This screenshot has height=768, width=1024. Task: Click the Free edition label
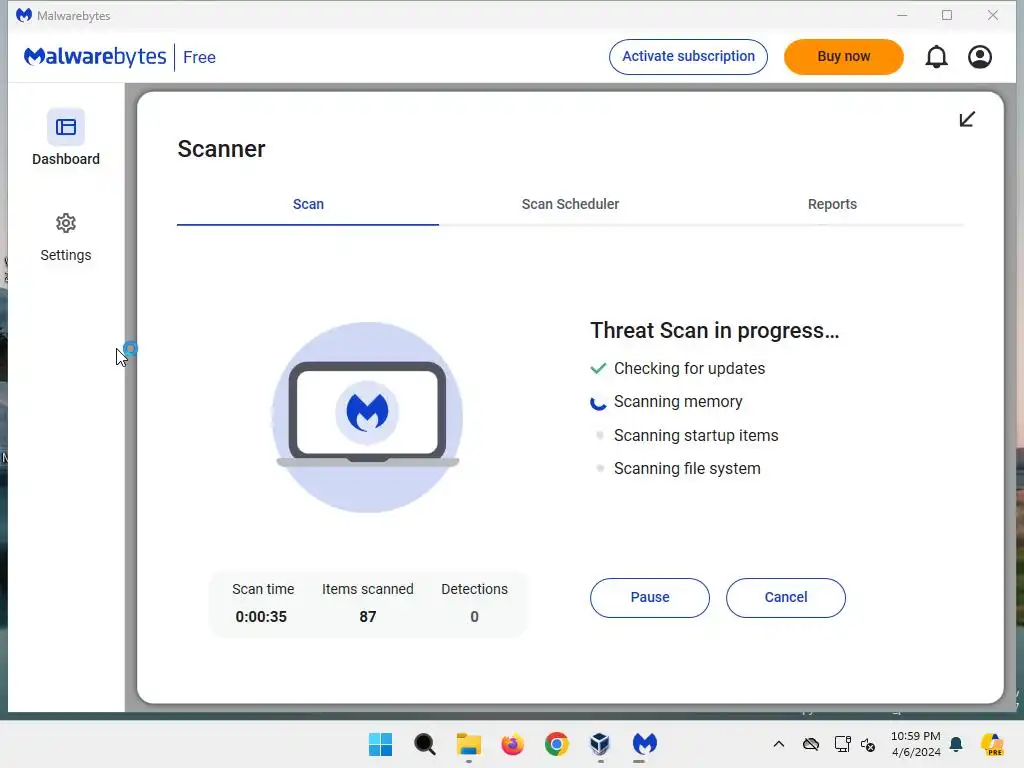[199, 57]
